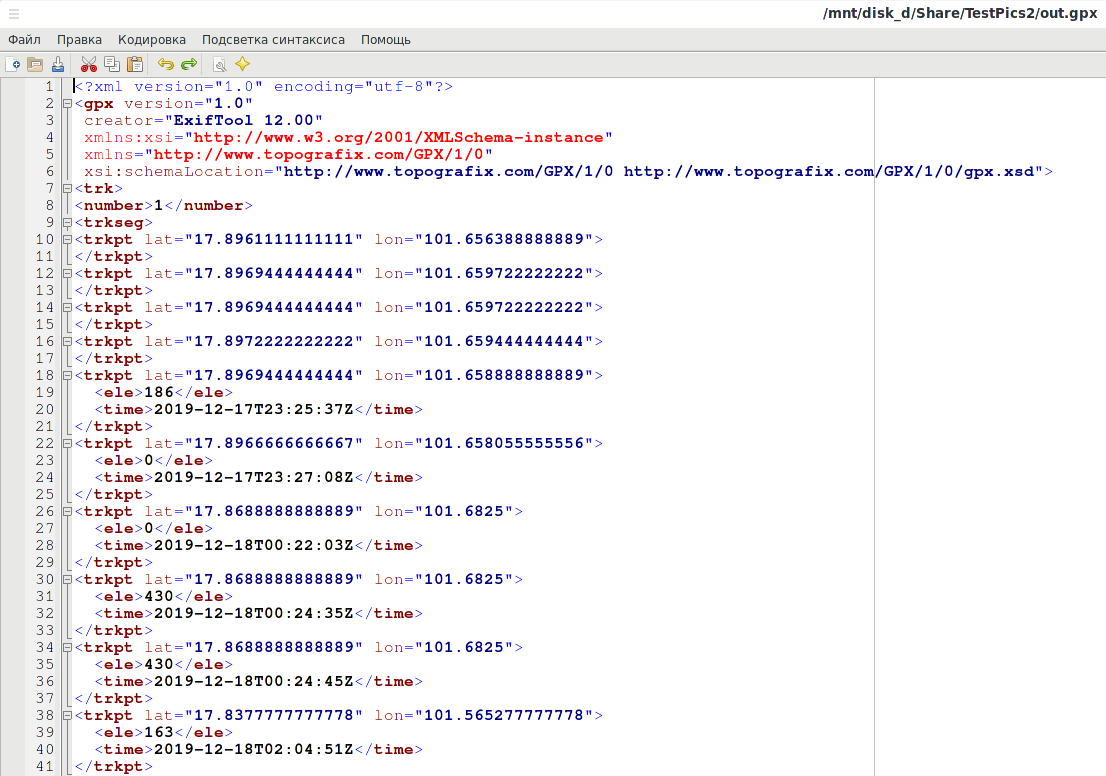Screen dimensions: 1106x776
Task: Open the Подсветка синтаксиса menu
Action: [x=273, y=40]
